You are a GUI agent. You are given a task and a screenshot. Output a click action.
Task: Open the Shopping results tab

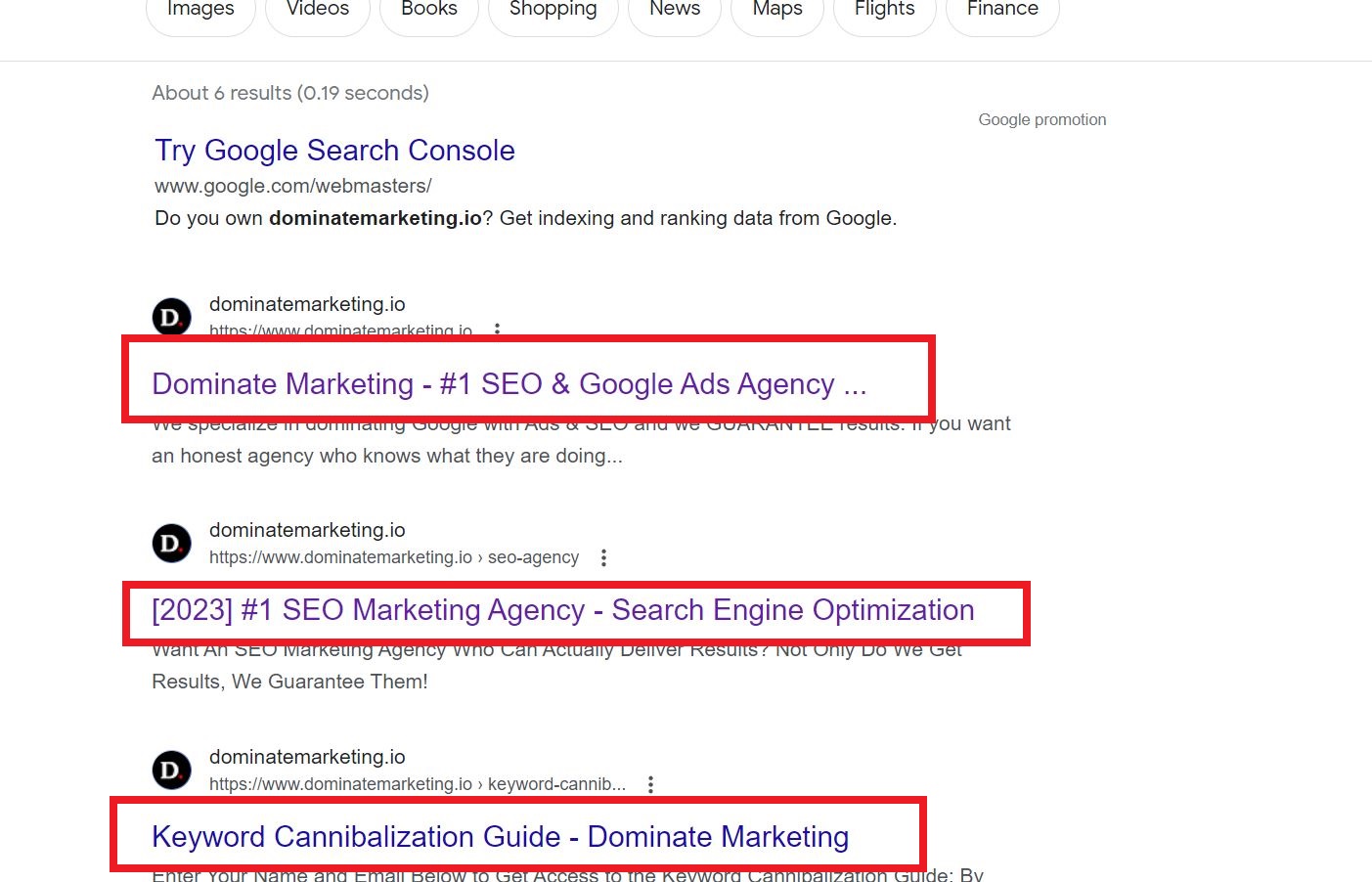point(553,12)
